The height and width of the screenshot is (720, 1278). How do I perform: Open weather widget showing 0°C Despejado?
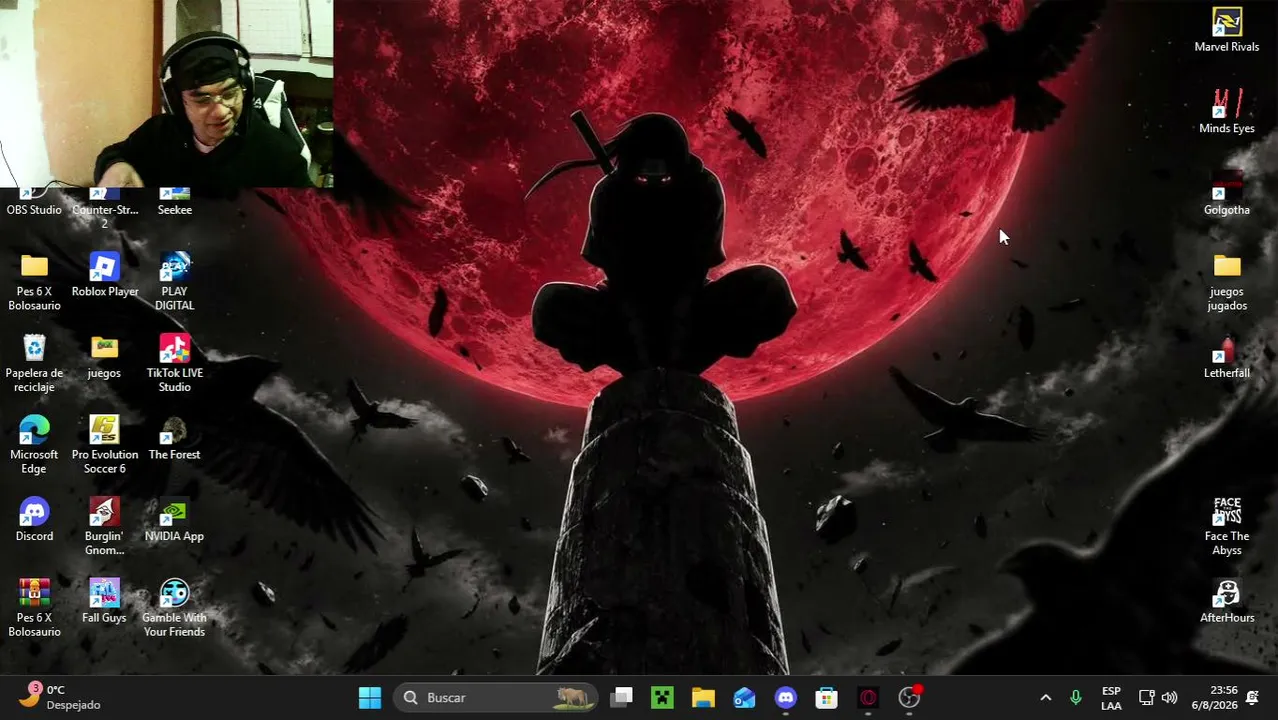(62, 697)
